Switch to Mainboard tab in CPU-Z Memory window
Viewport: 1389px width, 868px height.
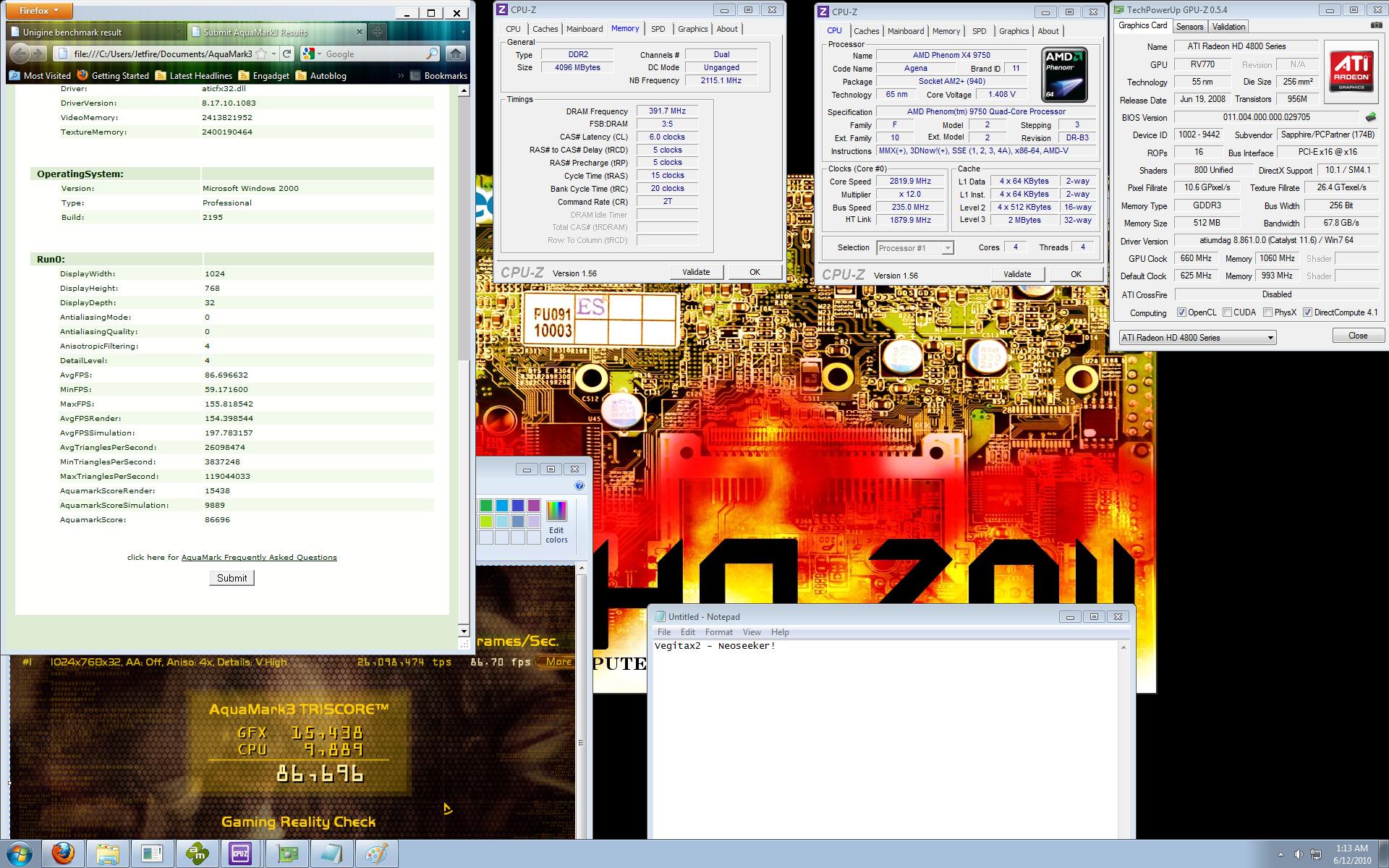point(585,29)
